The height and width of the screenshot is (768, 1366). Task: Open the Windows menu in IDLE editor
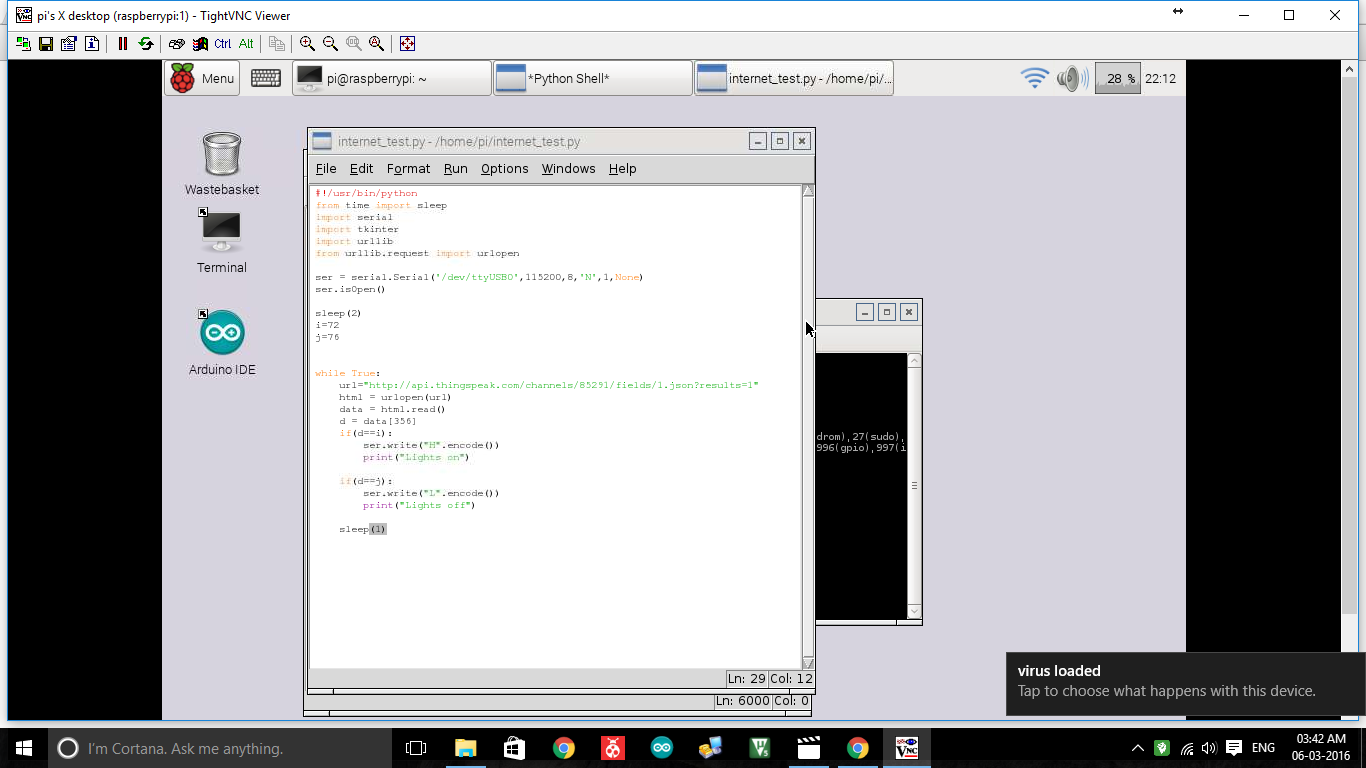[568, 169]
